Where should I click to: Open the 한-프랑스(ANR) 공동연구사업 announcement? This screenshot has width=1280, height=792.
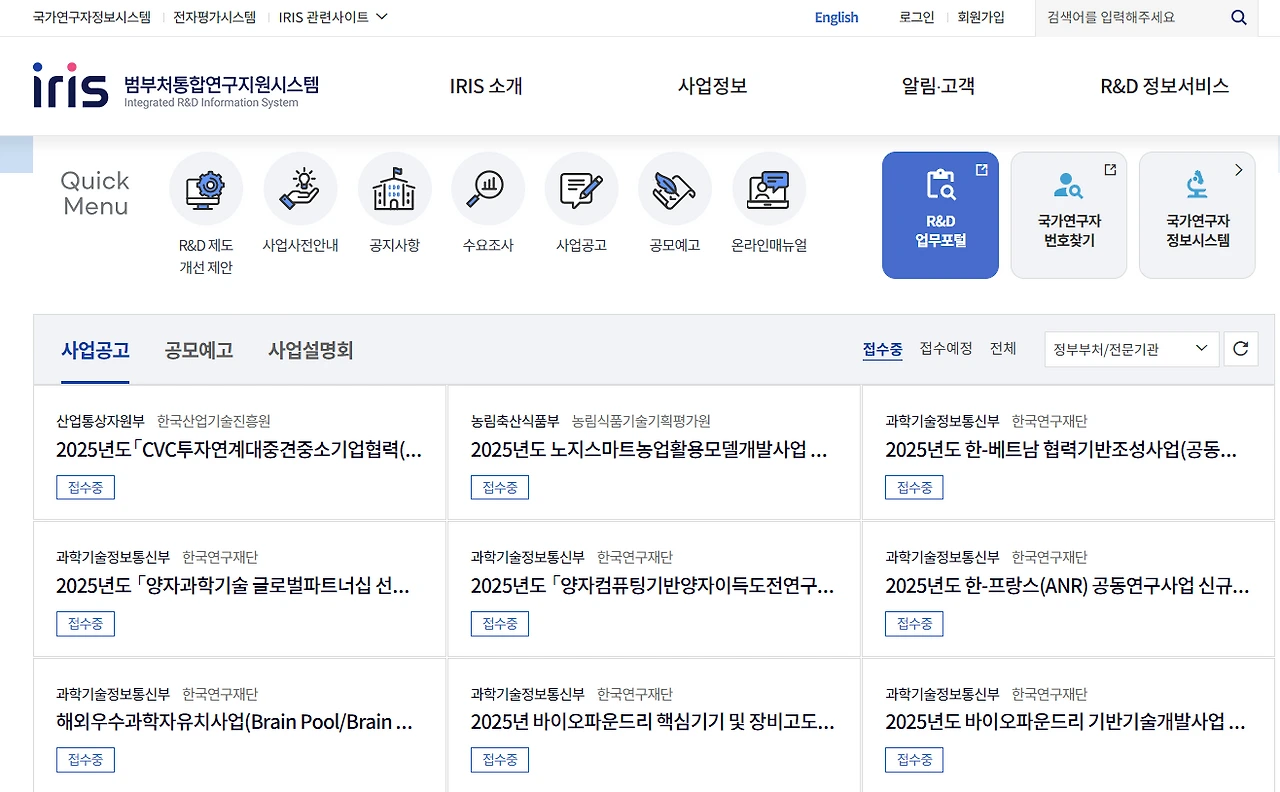coord(1067,586)
